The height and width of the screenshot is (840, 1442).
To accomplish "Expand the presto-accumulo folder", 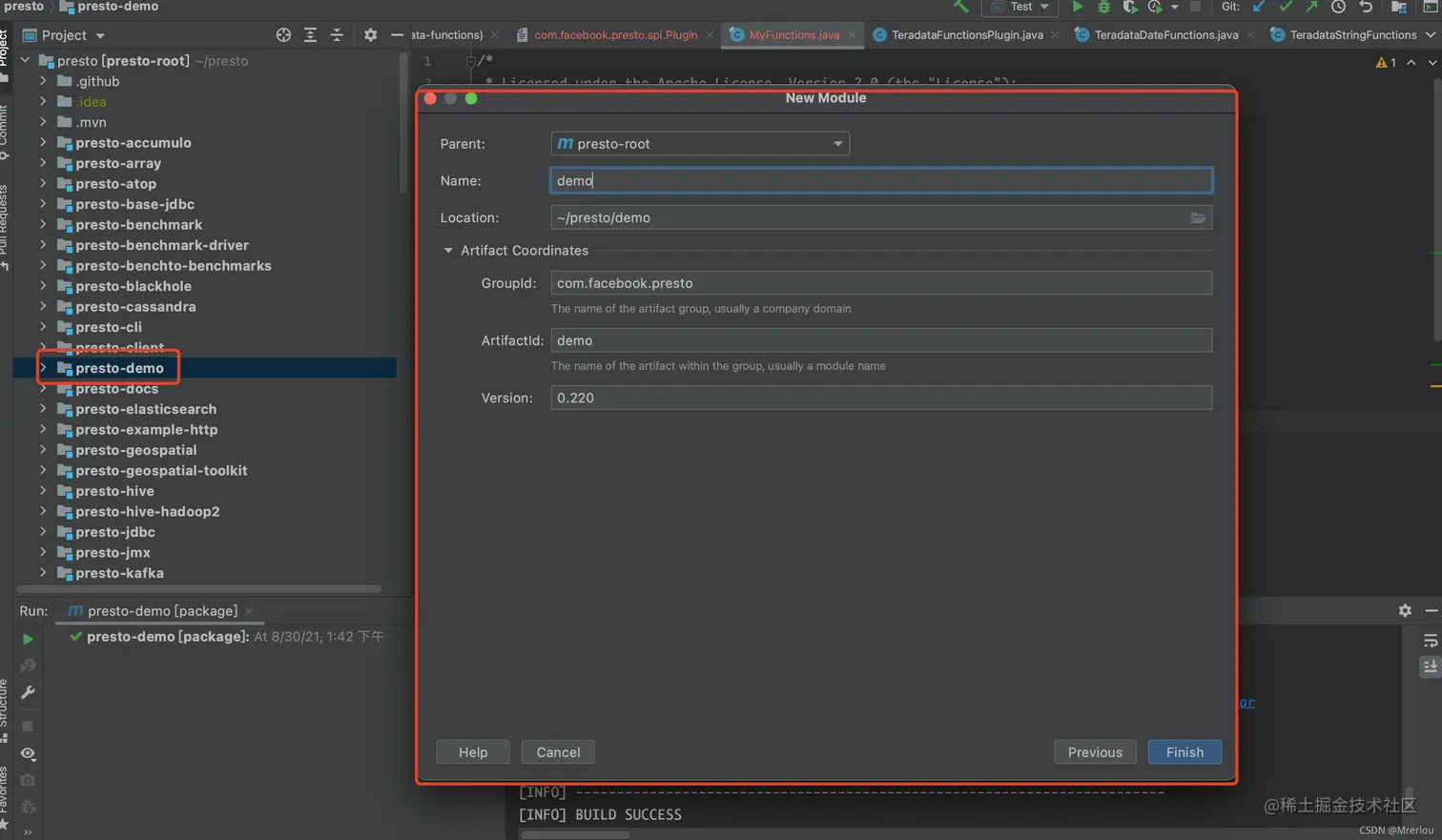I will coord(43,143).
